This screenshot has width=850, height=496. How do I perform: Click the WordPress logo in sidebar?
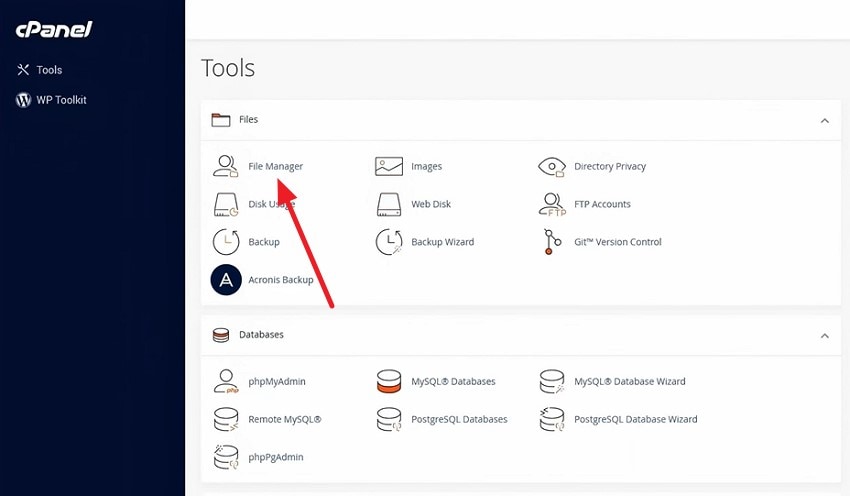click(x=23, y=100)
